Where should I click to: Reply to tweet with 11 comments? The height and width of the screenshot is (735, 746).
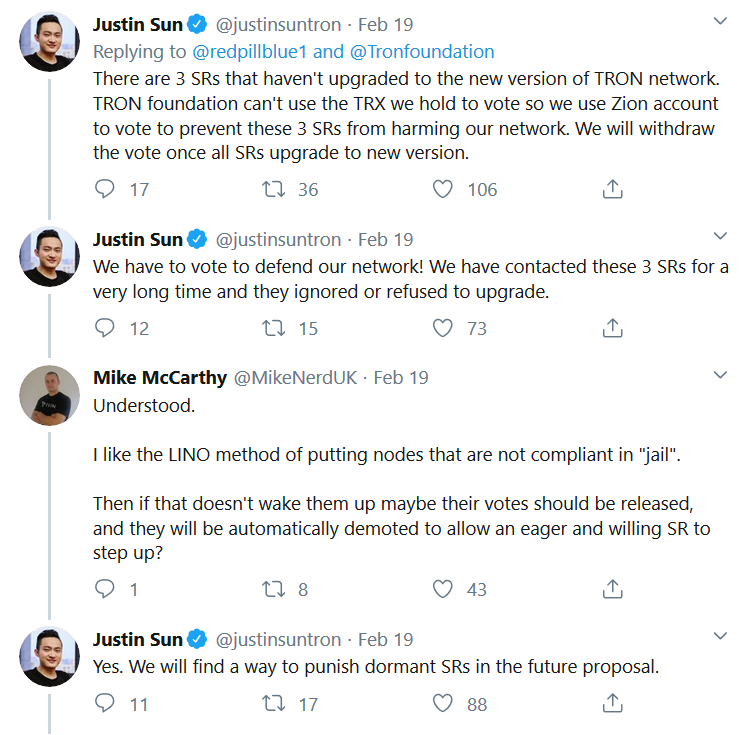pos(105,703)
